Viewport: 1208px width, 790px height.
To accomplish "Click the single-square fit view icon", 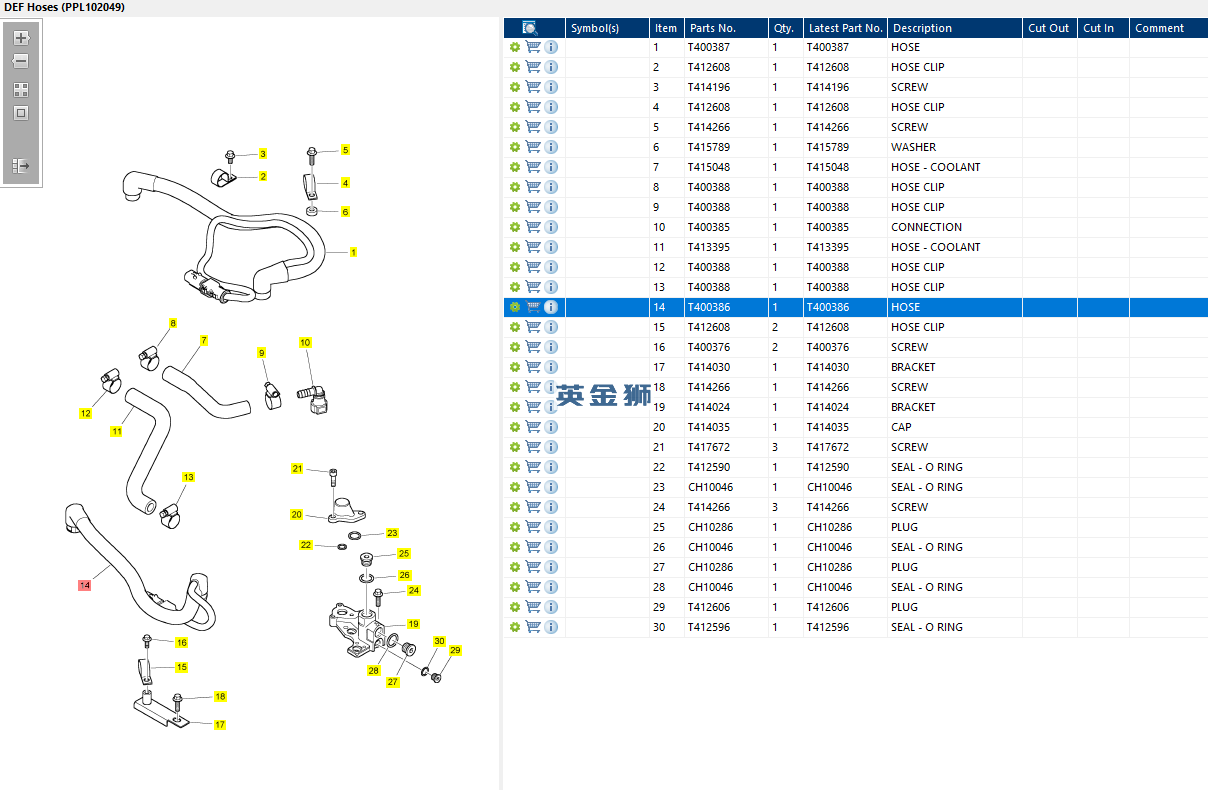I will (x=21, y=113).
